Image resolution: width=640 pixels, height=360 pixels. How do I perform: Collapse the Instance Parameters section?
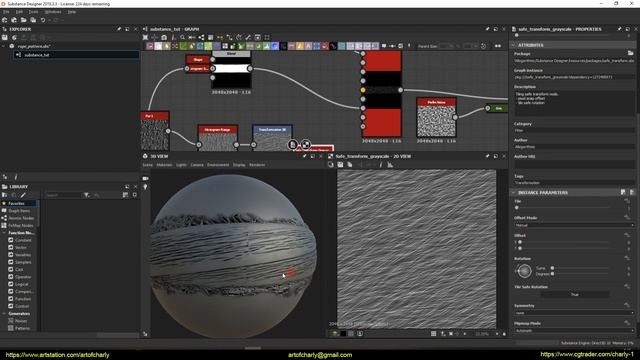pyautogui.click(x=513, y=193)
